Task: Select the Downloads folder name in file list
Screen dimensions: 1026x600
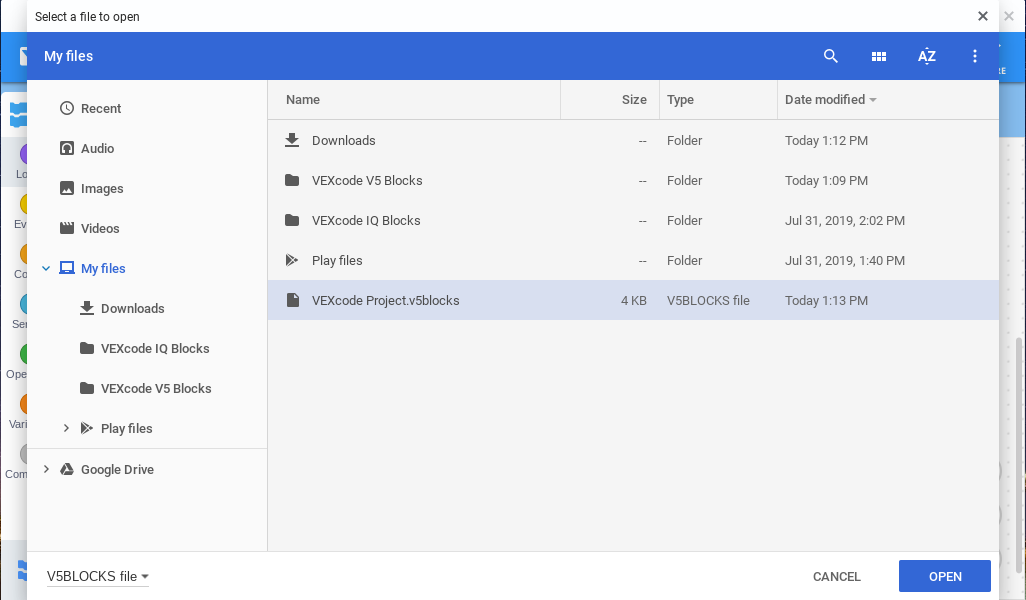Action: [x=344, y=141]
